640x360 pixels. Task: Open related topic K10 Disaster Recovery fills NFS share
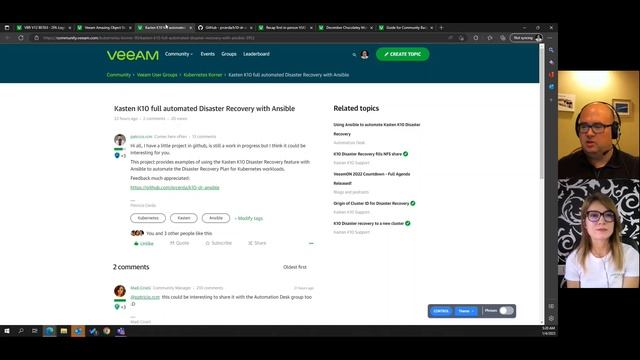point(367,154)
